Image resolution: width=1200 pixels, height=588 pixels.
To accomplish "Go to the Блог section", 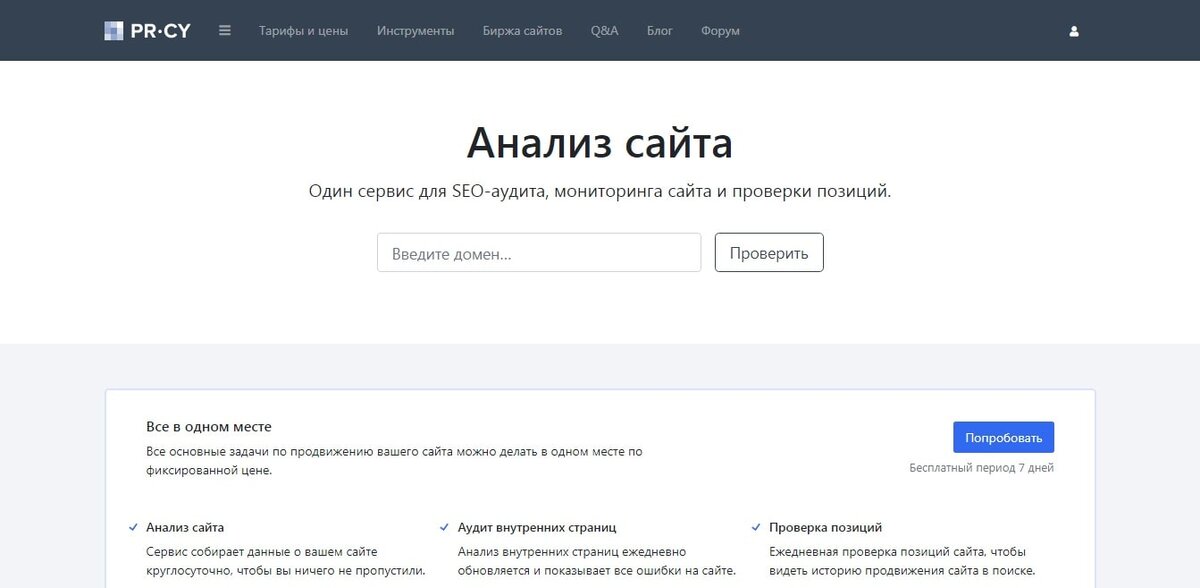I will [660, 31].
